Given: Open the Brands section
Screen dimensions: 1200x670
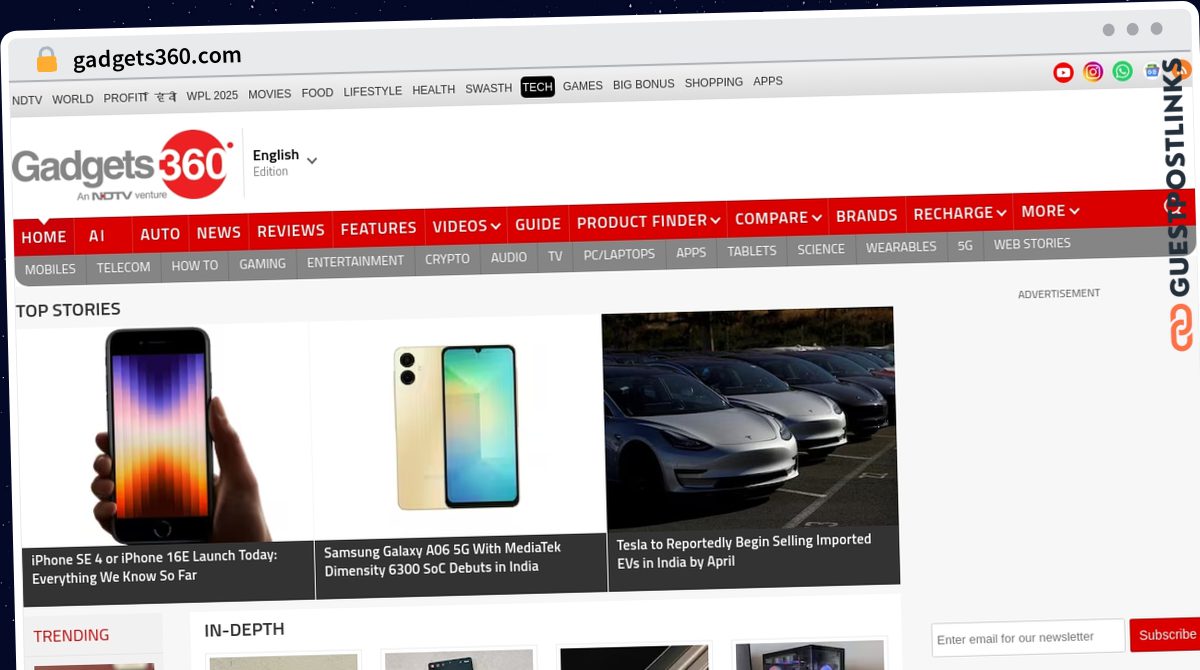Looking at the screenshot, I should (866, 216).
